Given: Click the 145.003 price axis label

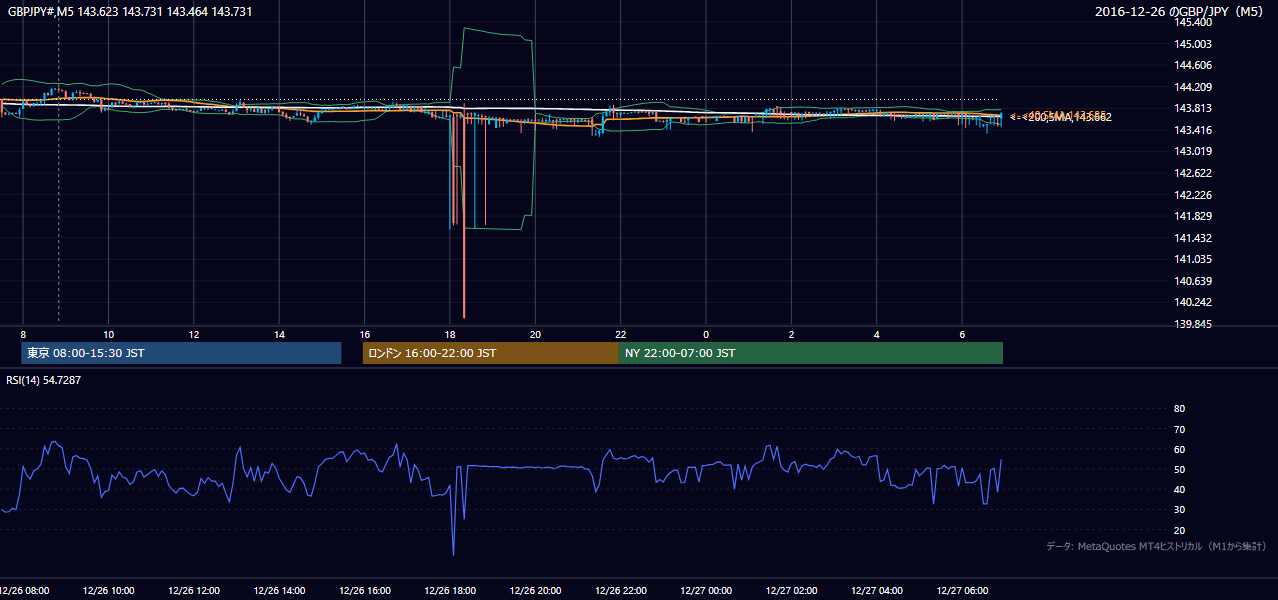Looking at the screenshot, I should pos(1193,44).
